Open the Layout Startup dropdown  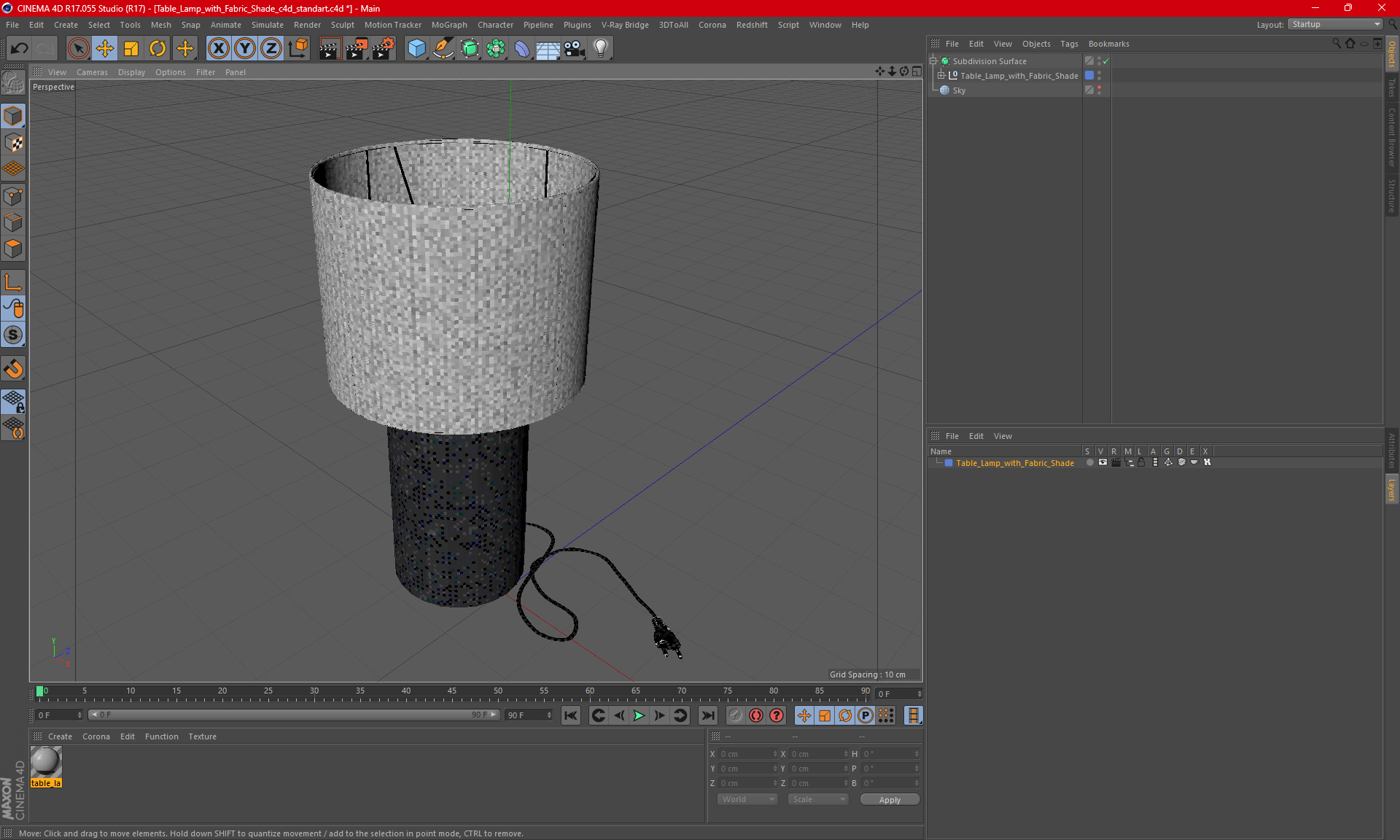click(x=1336, y=24)
